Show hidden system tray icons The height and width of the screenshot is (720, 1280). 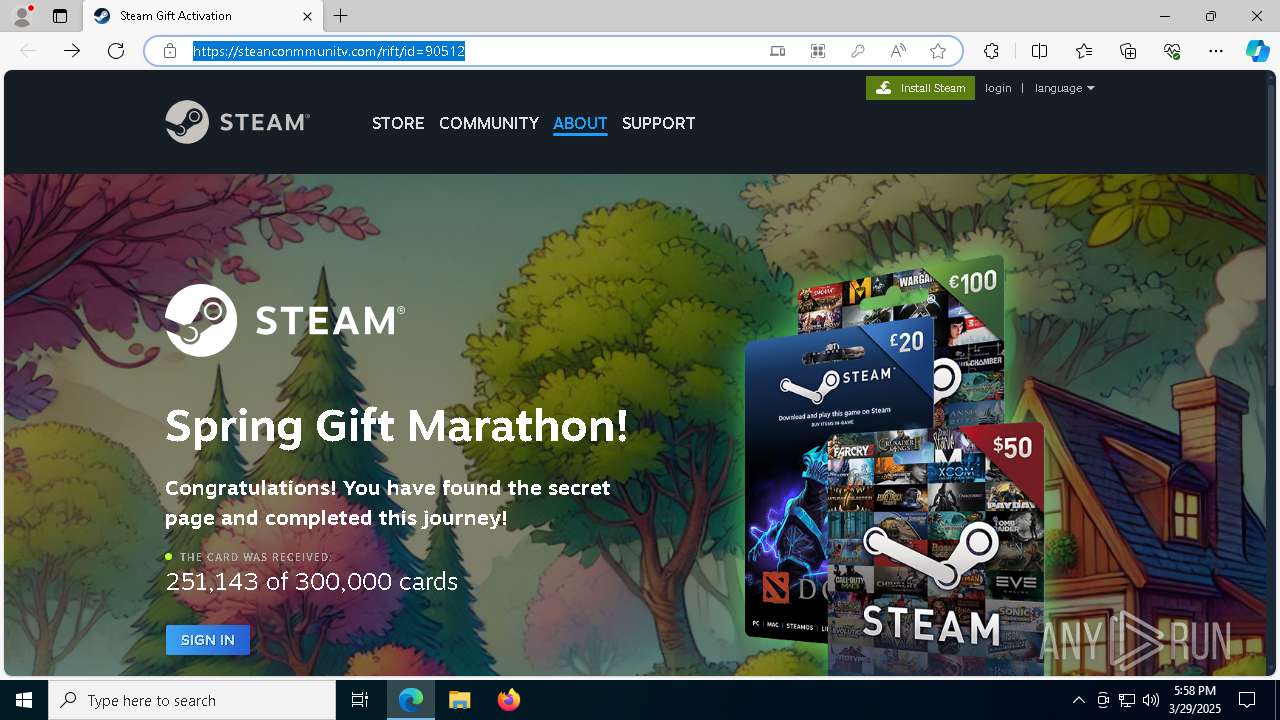click(x=1078, y=700)
